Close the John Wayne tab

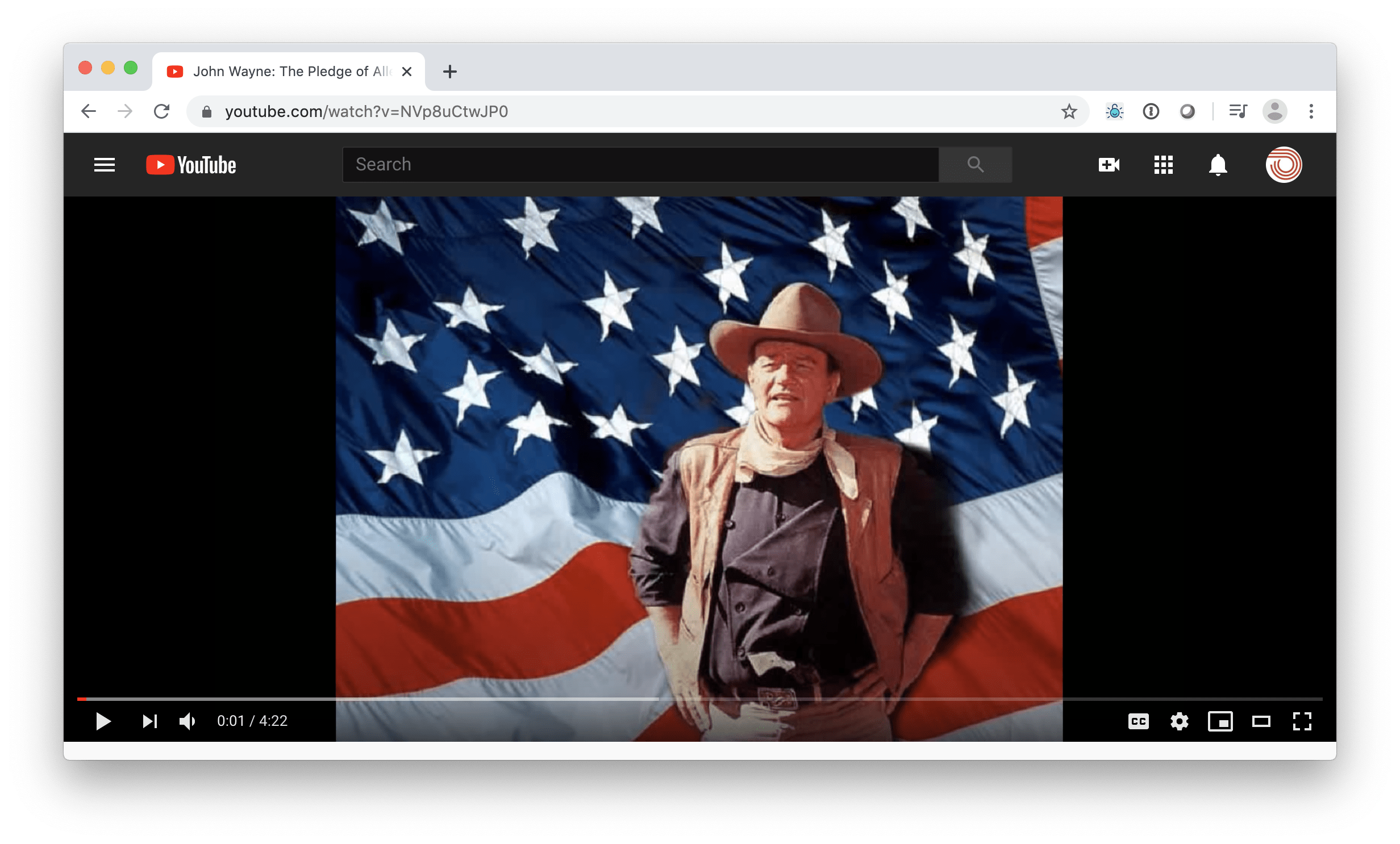point(406,72)
